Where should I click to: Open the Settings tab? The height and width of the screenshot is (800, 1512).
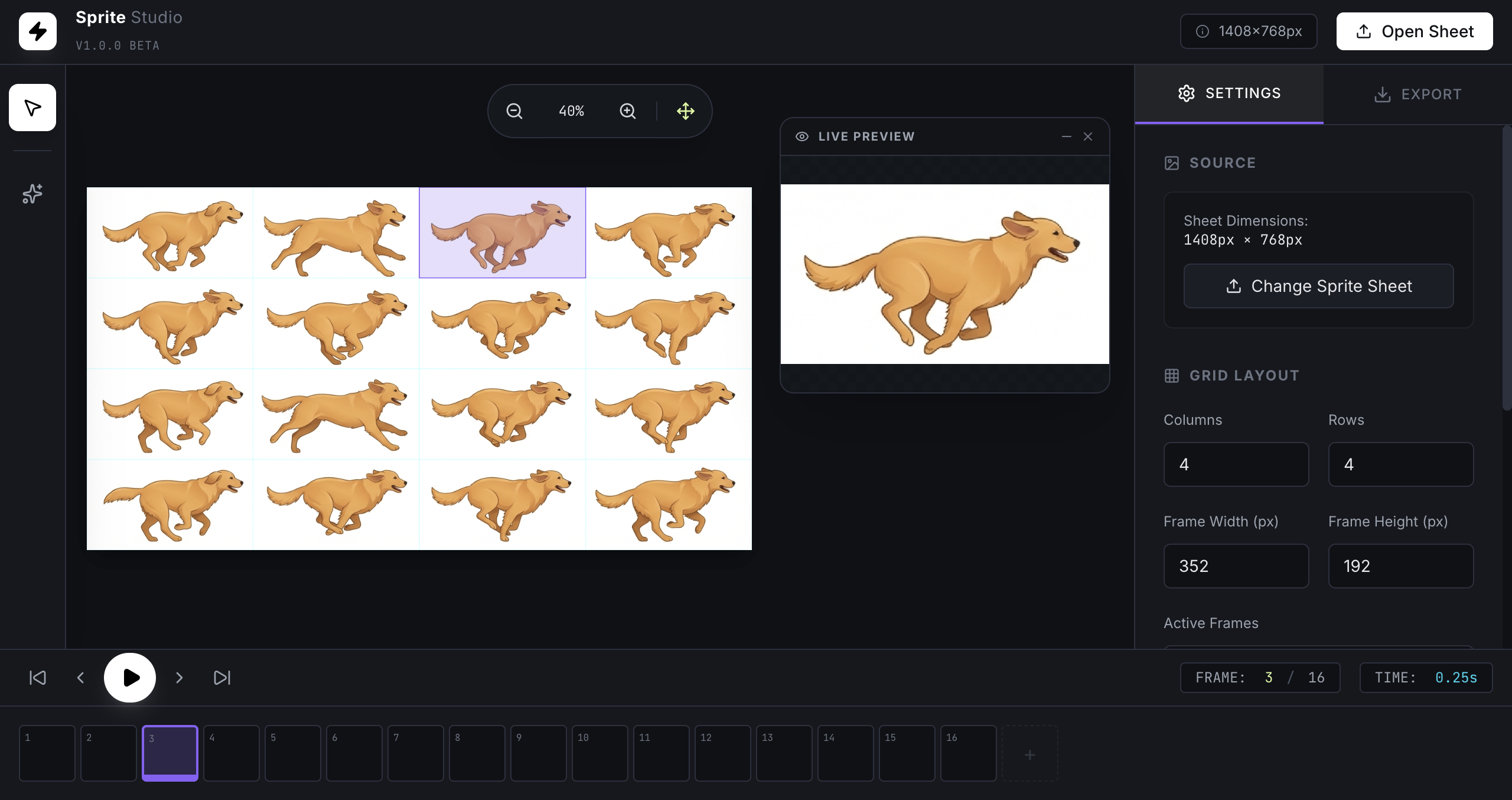(x=1228, y=93)
